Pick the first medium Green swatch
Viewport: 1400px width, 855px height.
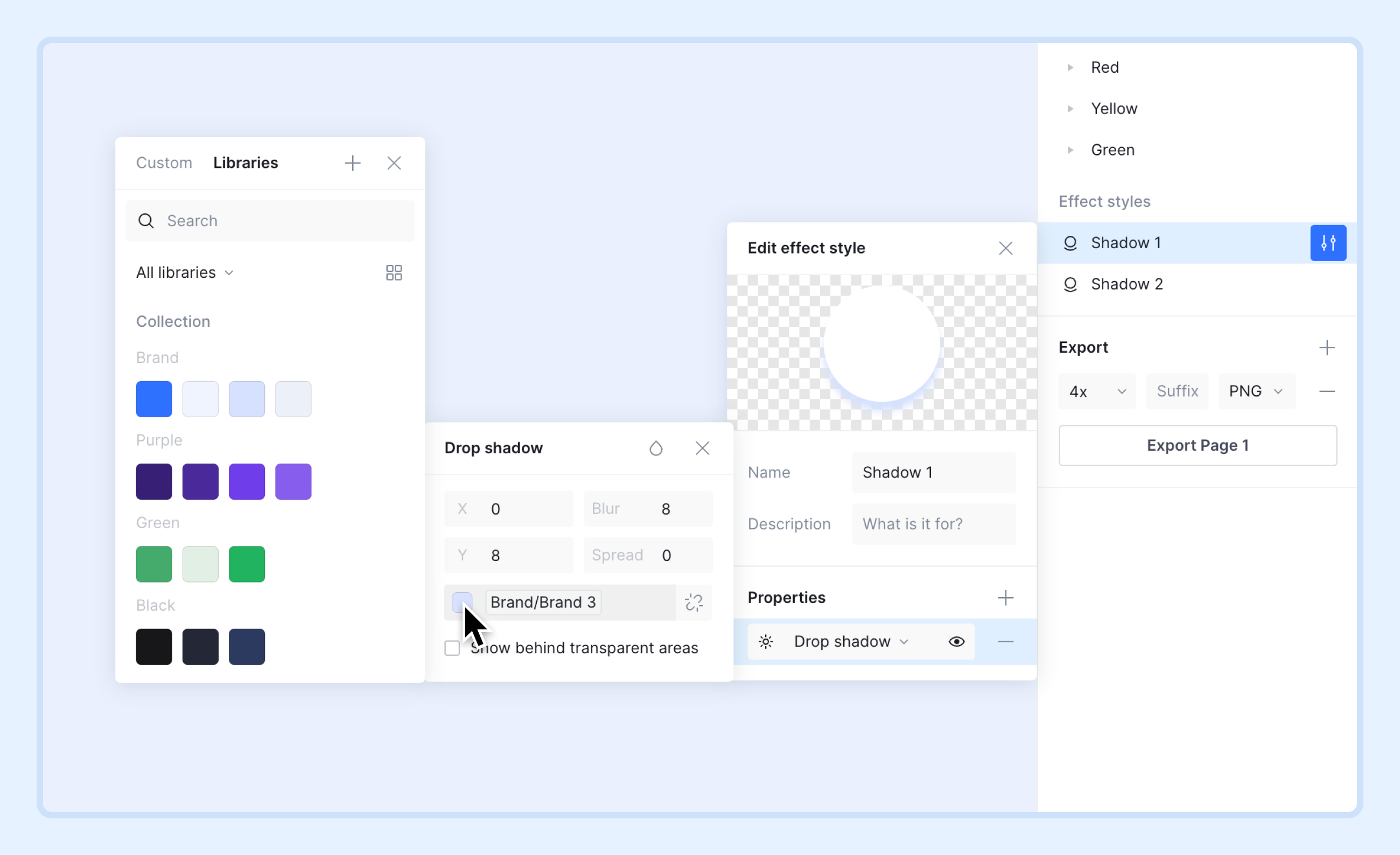click(154, 564)
